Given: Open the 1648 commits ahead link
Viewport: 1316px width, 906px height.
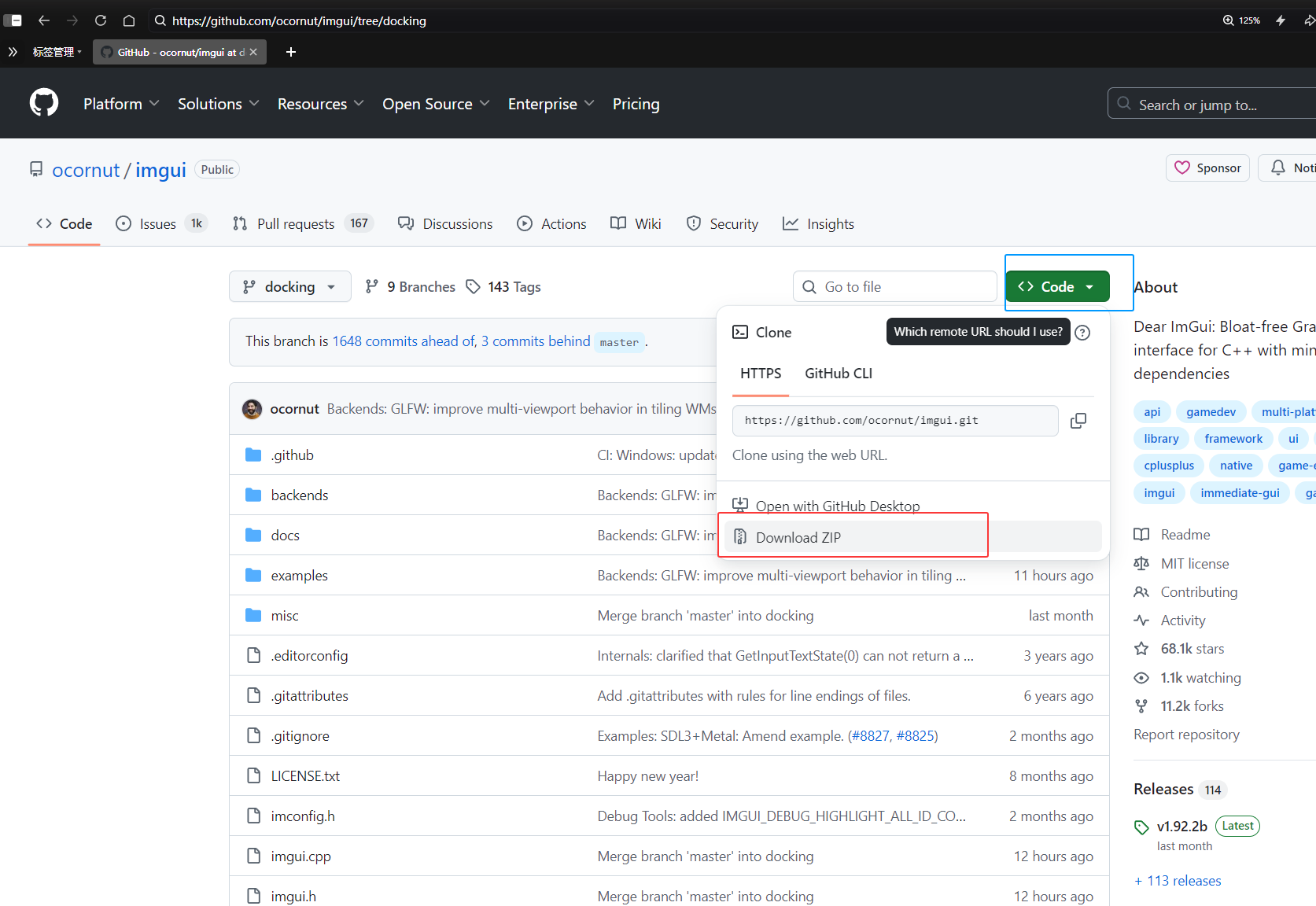Looking at the screenshot, I should [404, 341].
